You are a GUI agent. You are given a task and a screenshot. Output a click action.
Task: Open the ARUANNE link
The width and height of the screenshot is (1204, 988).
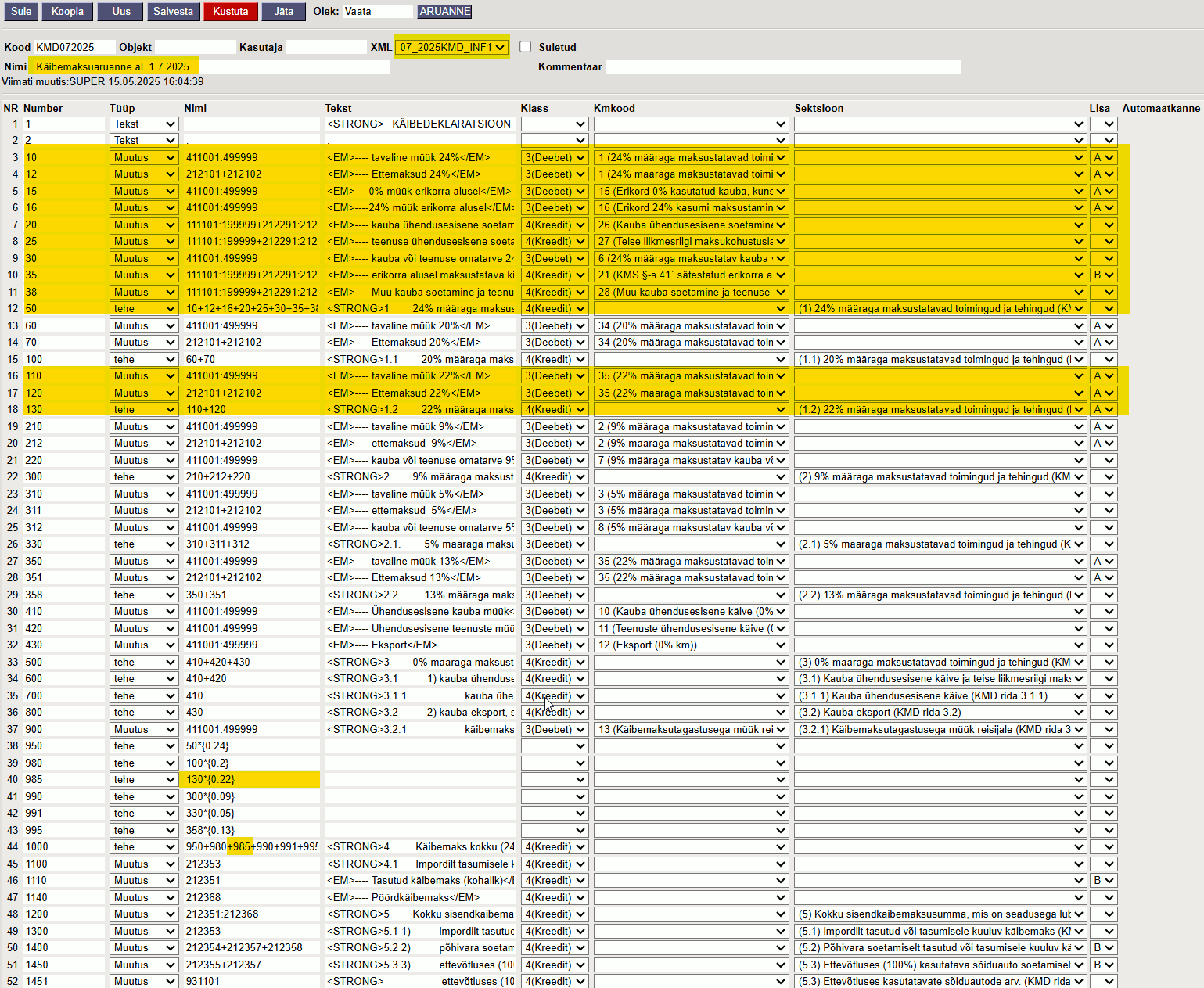coord(444,12)
